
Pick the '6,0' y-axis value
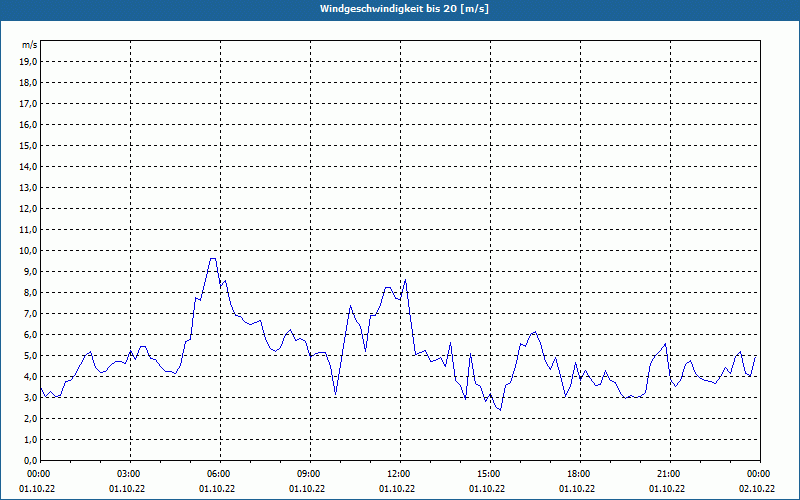30,335
